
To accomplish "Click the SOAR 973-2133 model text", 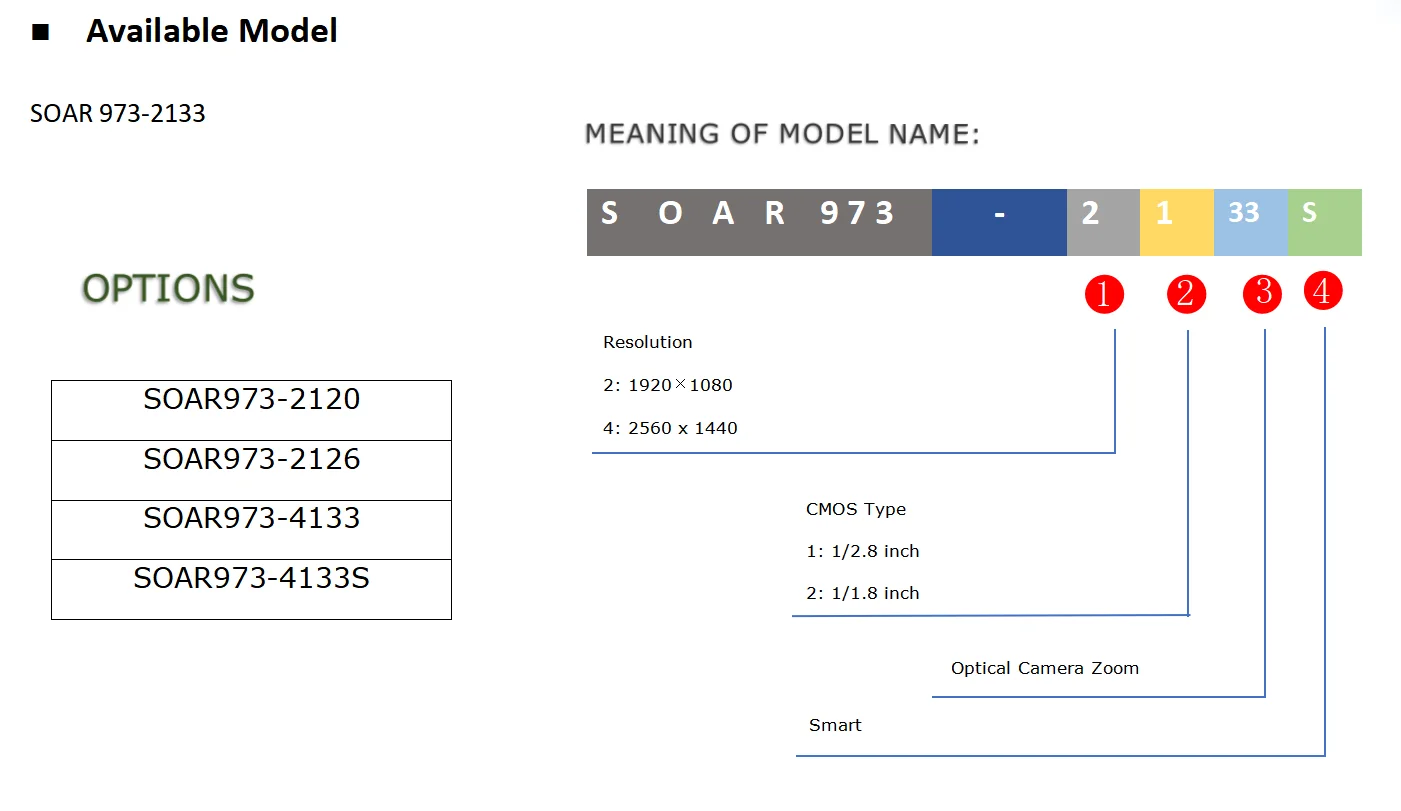I will pyautogui.click(x=118, y=113).
